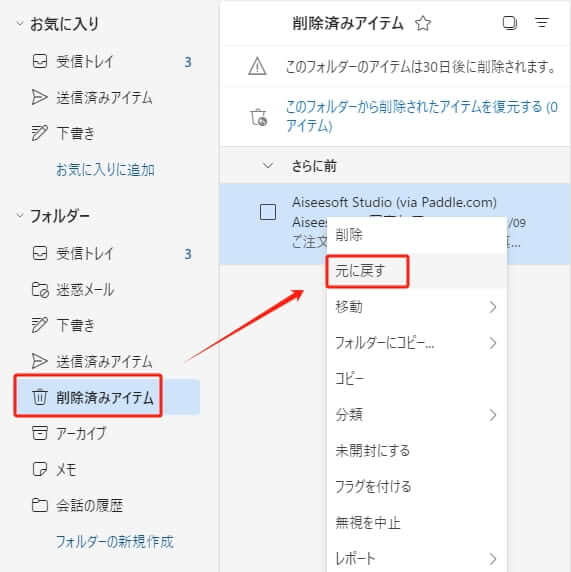Open レポート submenu
Image resolution: width=571 pixels, height=572 pixels.
[416, 559]
